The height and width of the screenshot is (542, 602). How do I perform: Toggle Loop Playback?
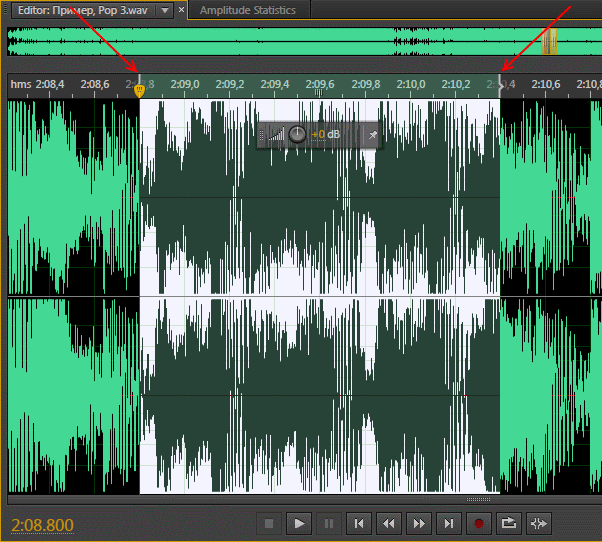point(509,523)
